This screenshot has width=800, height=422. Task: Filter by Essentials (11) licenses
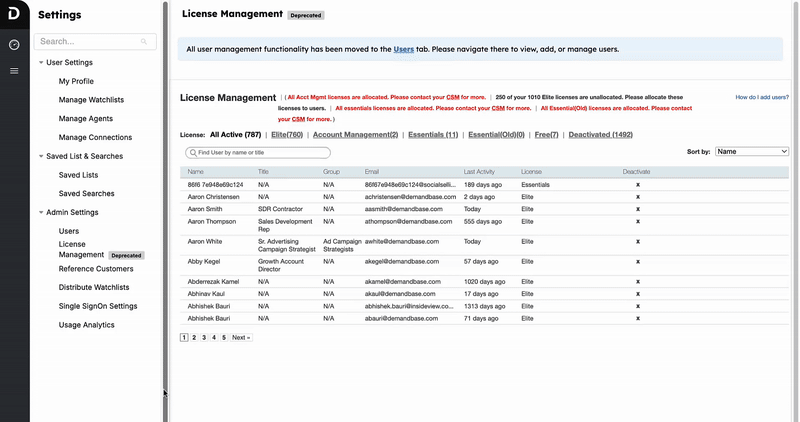point(433,135)
